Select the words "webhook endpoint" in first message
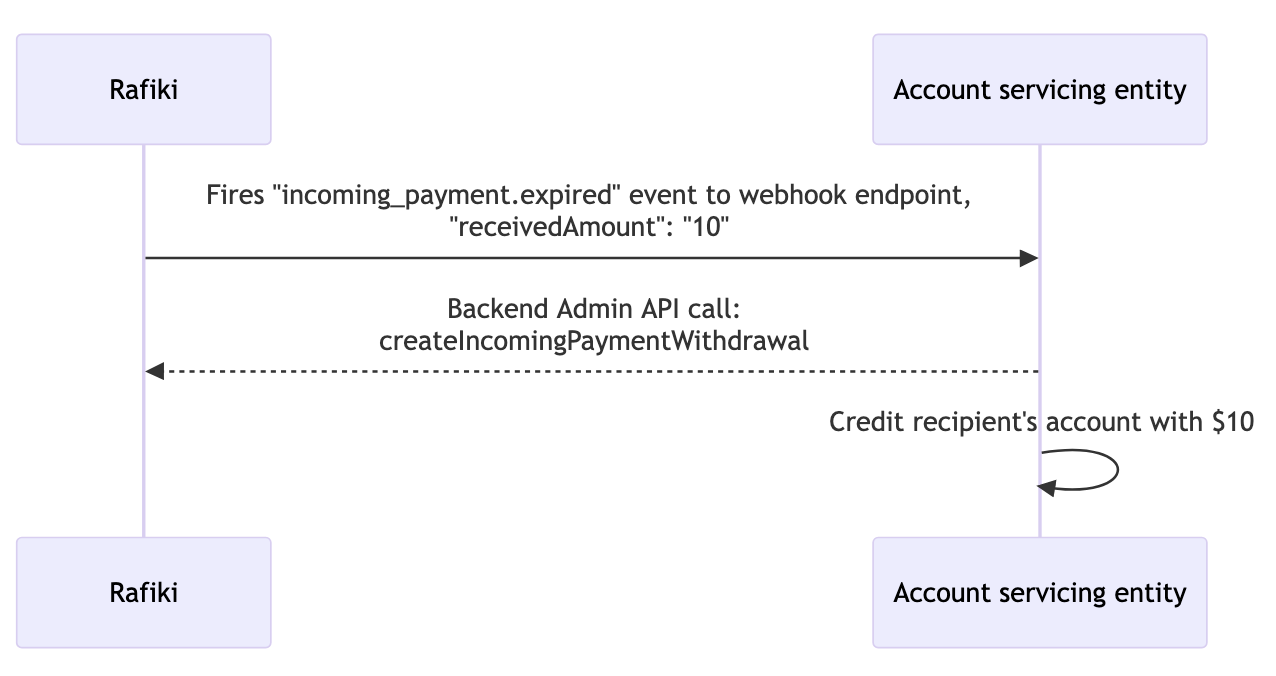The height and width of the screenshot is (676, 1276). point(855,195)
